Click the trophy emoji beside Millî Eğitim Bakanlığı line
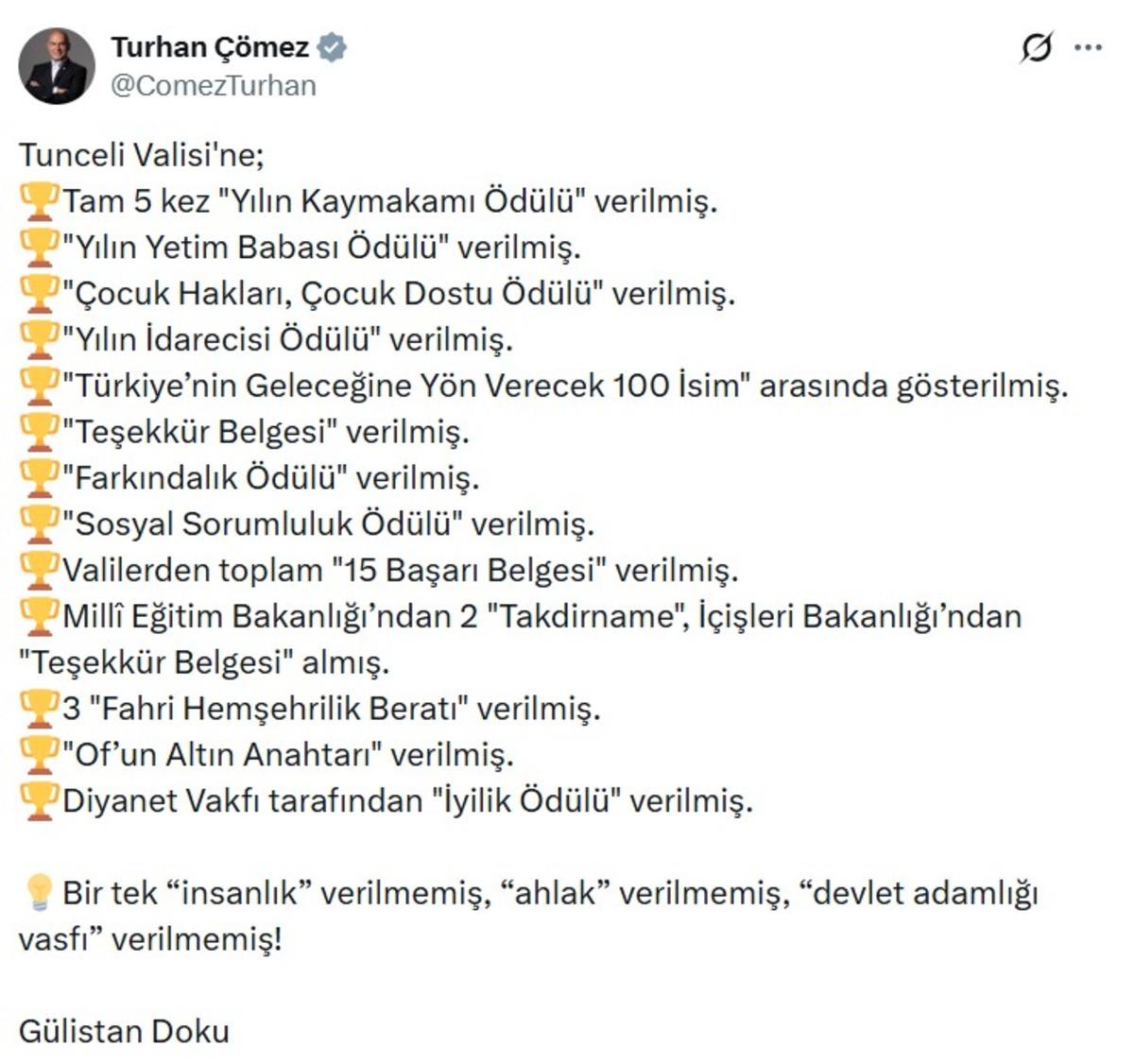This screenshot has width=1134, height=1064. point(40,612)
